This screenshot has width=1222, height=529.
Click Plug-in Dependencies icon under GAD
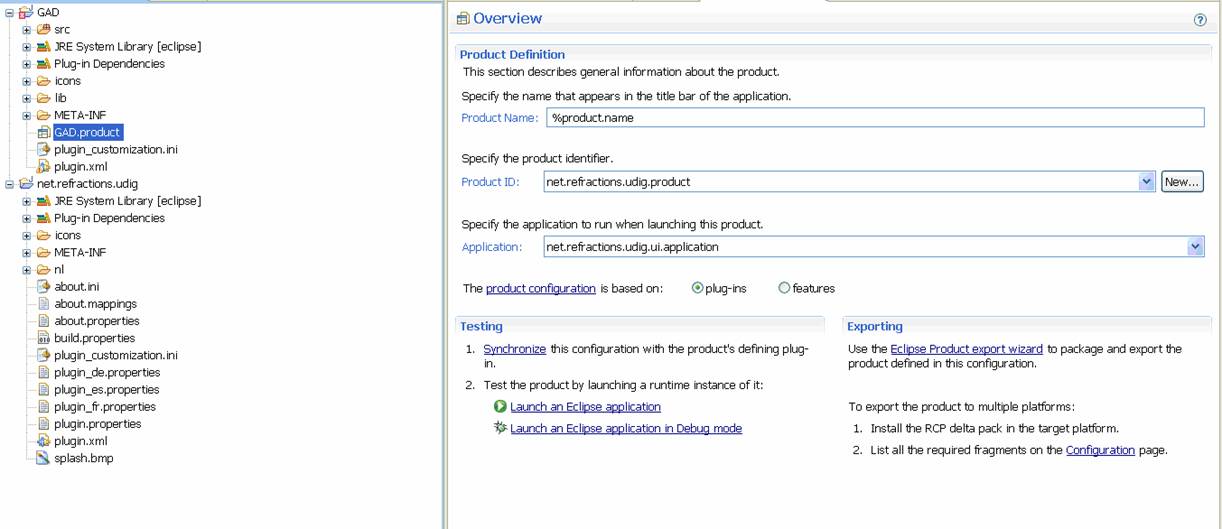click(x=44, y=63)
